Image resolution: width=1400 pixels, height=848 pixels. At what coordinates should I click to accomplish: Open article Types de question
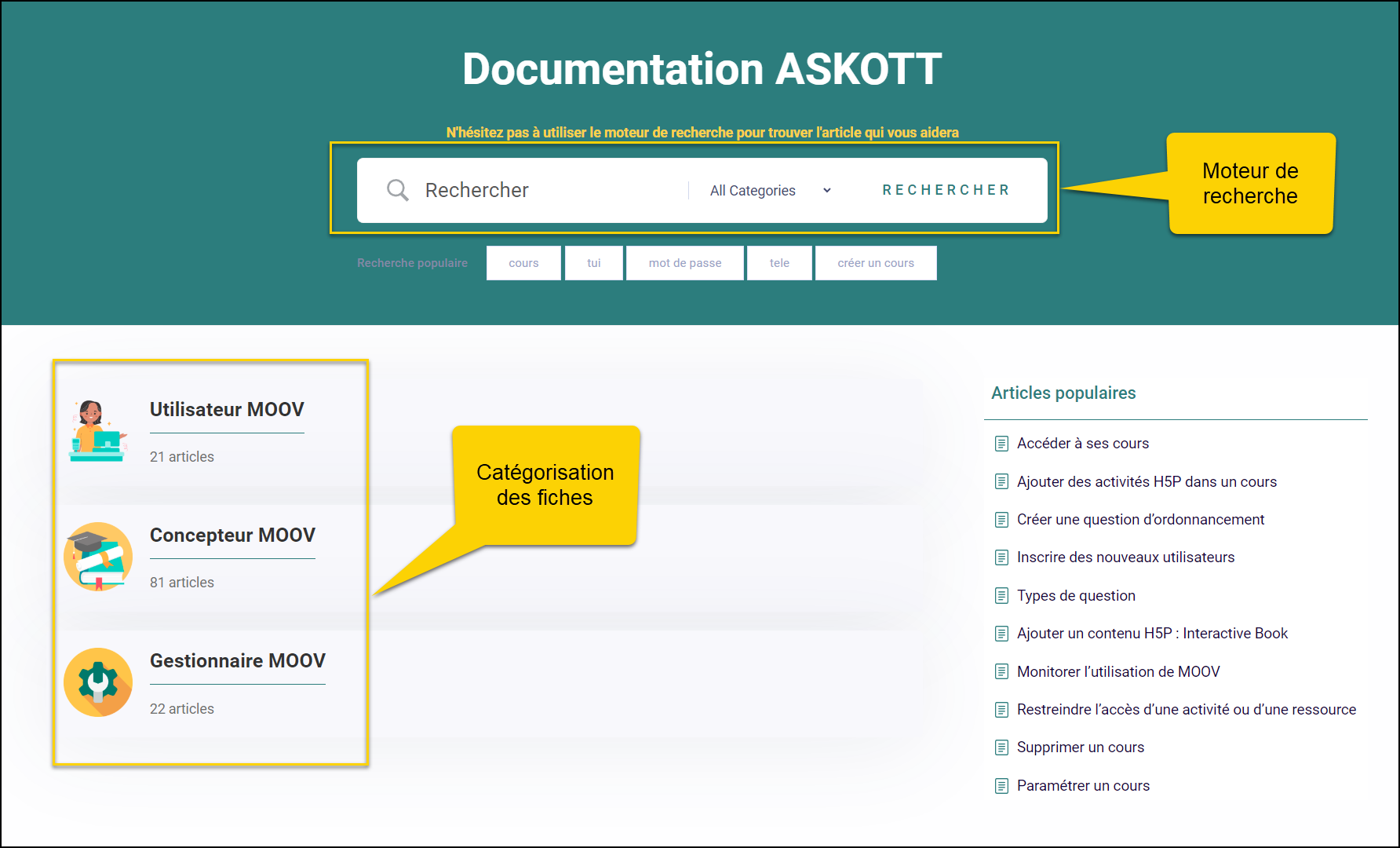1076,596
